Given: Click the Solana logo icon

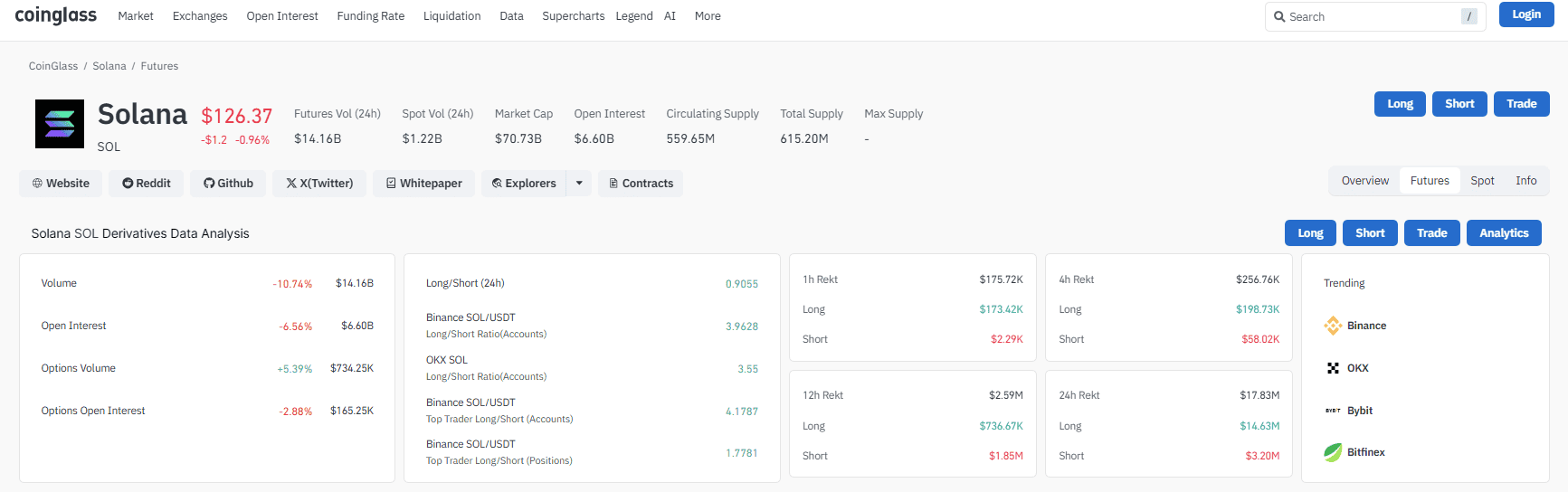Looking at the screenshot, I should point(60,124).
